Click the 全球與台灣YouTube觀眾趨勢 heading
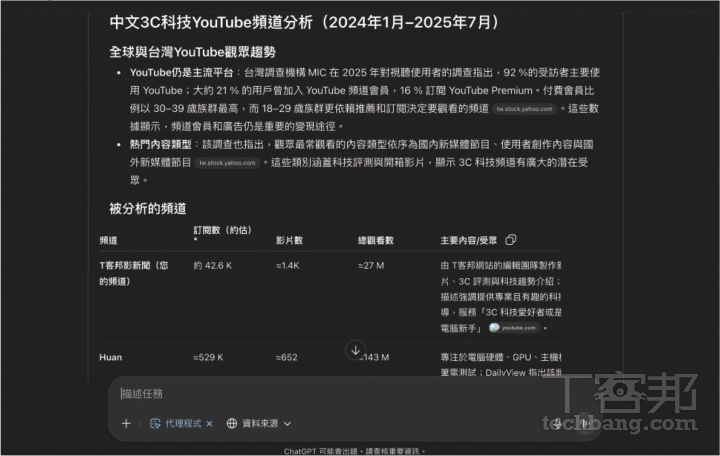This screenshot has height=456, width=720. [x=192, y=52]
